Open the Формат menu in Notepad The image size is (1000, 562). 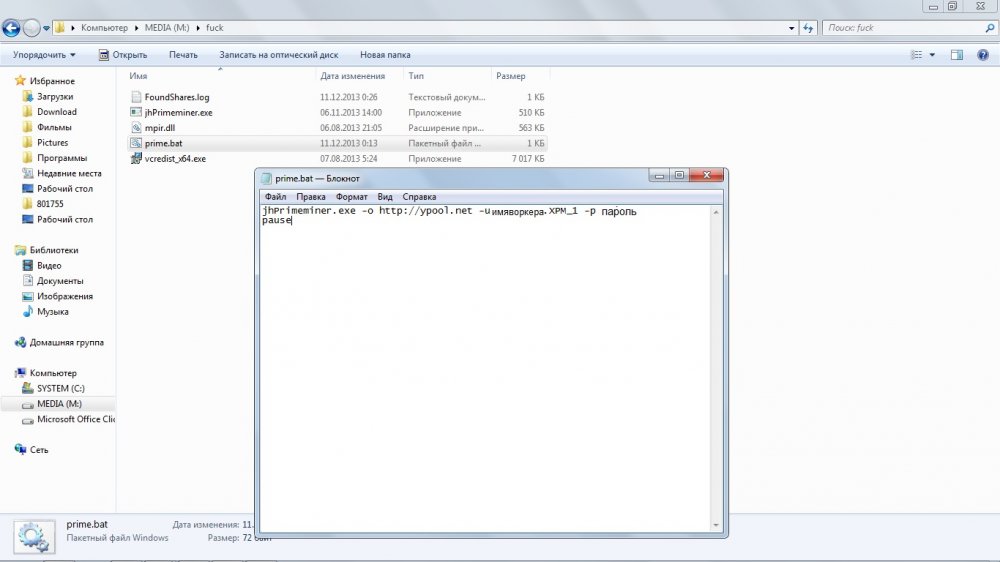(351, 197)
